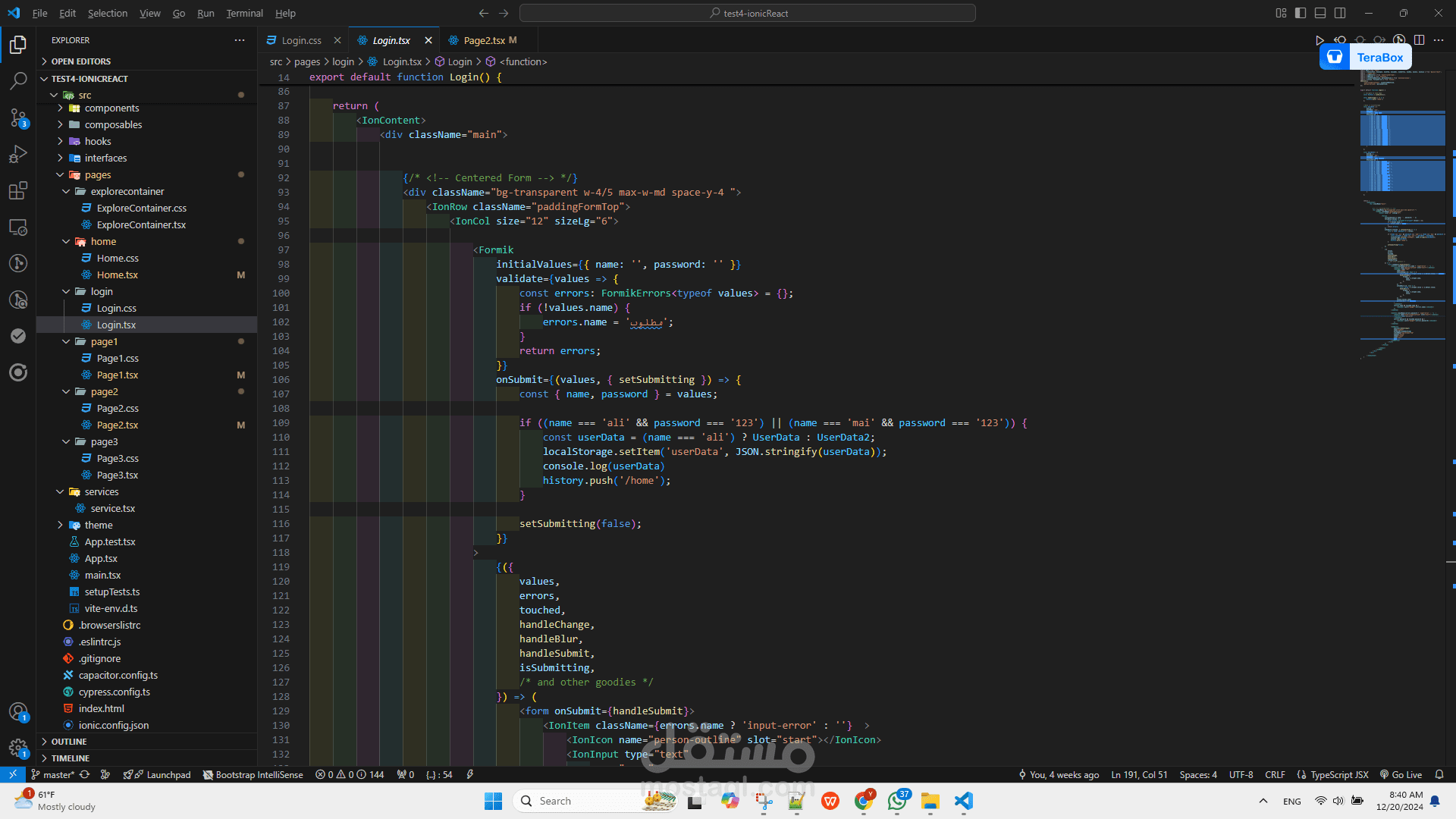Click the split editor right icon
Screen dimensions: 1456x819
click(x=1420, y=40)
